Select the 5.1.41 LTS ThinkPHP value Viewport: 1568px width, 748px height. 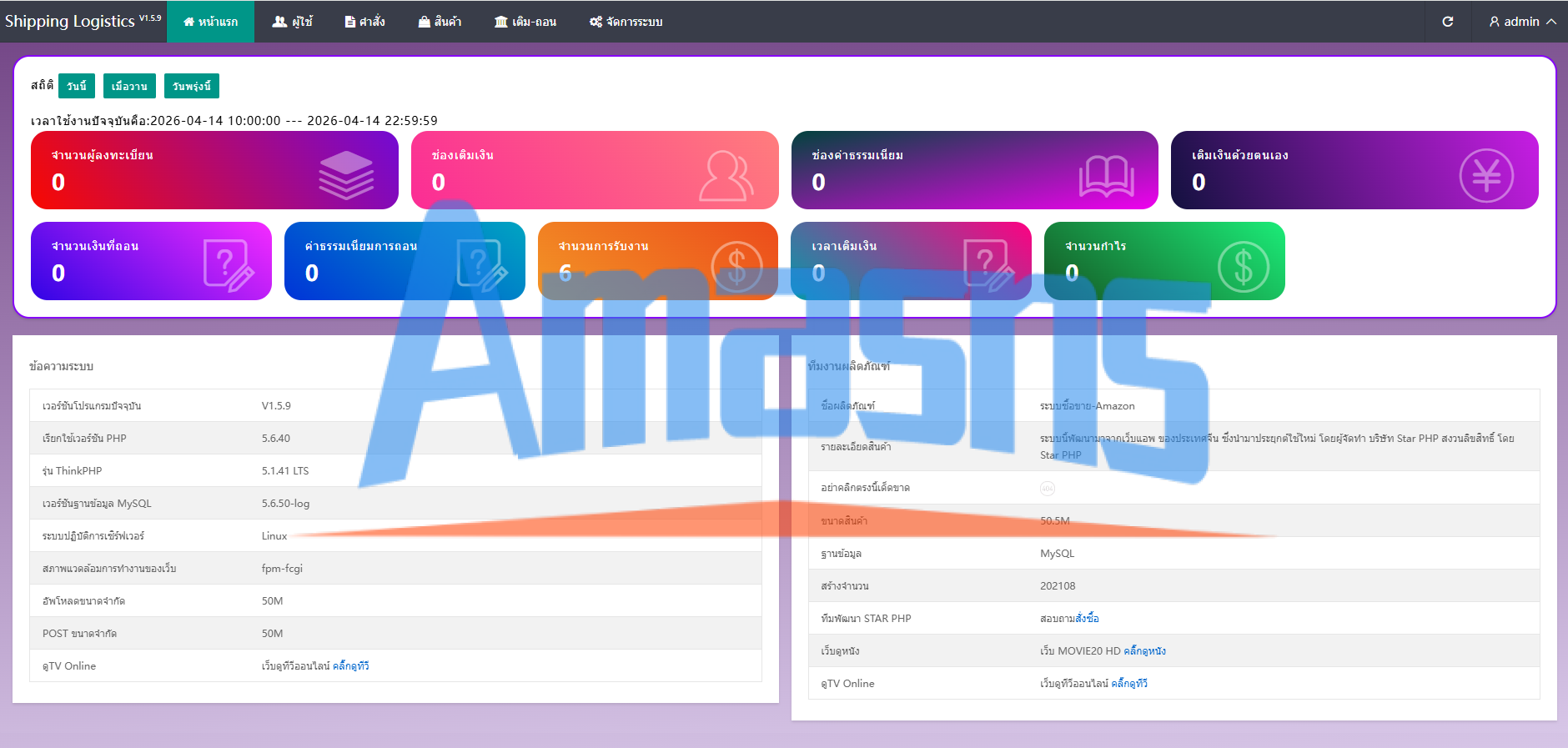click(285, 471)
